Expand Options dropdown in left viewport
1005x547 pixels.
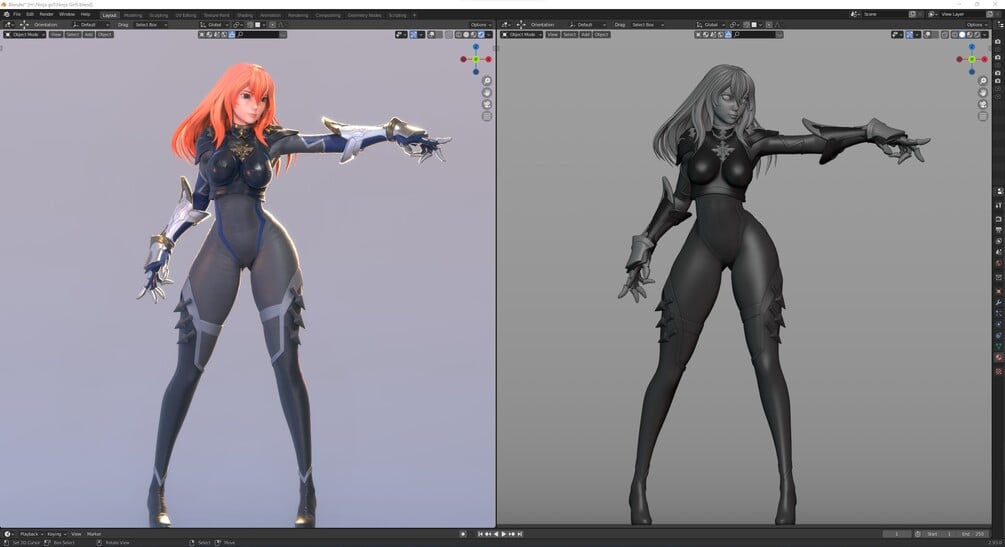pos(481,25)
